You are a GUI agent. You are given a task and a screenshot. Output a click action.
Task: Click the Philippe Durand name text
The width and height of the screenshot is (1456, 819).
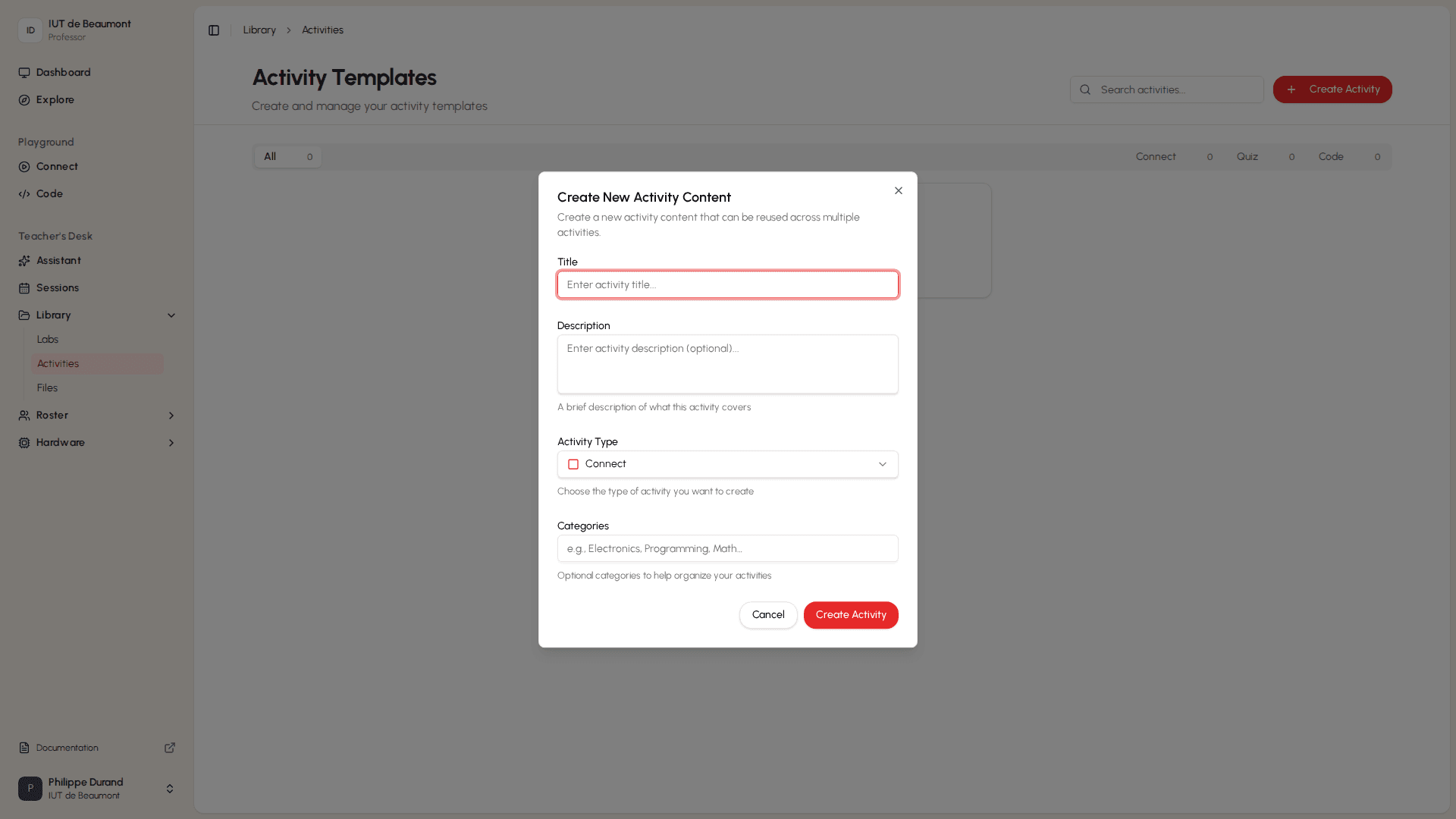point(86,782)
